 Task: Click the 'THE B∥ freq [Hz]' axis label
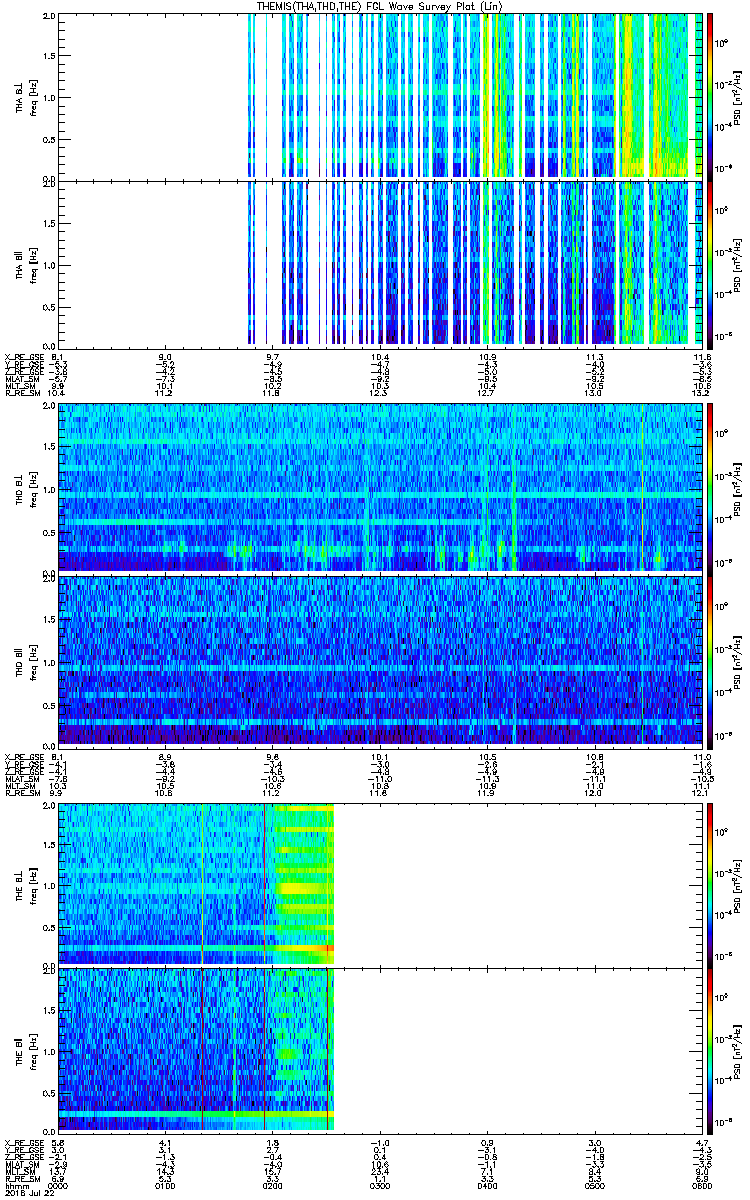(26, 1050)
